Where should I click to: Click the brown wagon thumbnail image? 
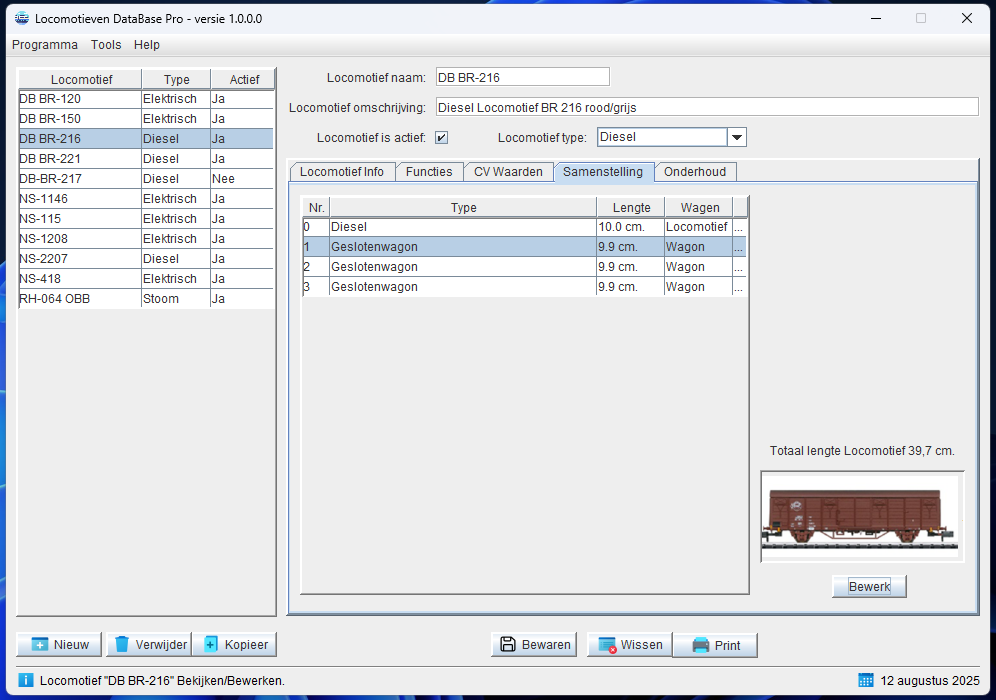pyautogui.click(x=862, y=516)
